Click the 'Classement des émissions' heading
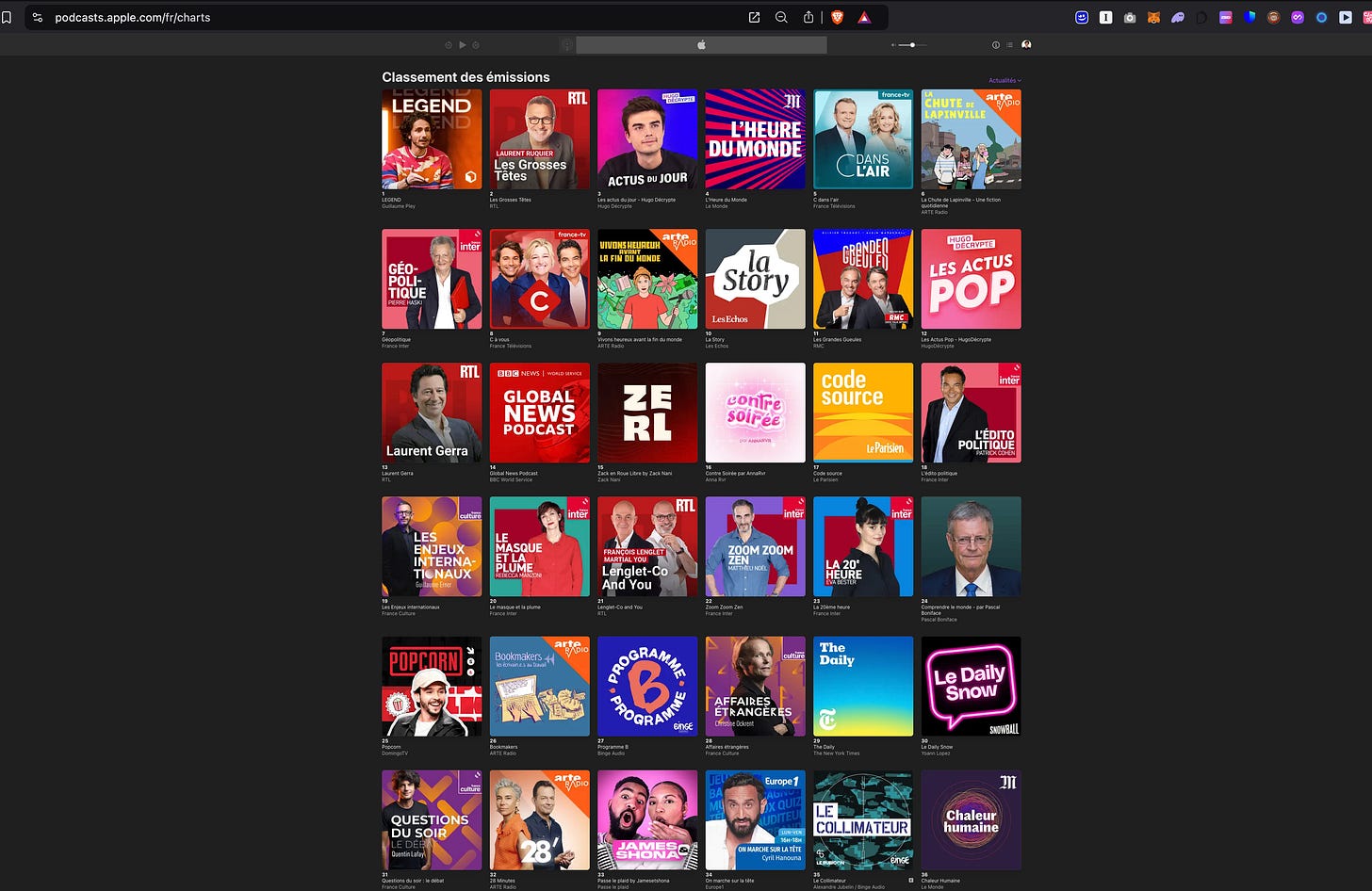Image resolution: width=1372 pixels, height=891 pixels. (x=465, y=77)
